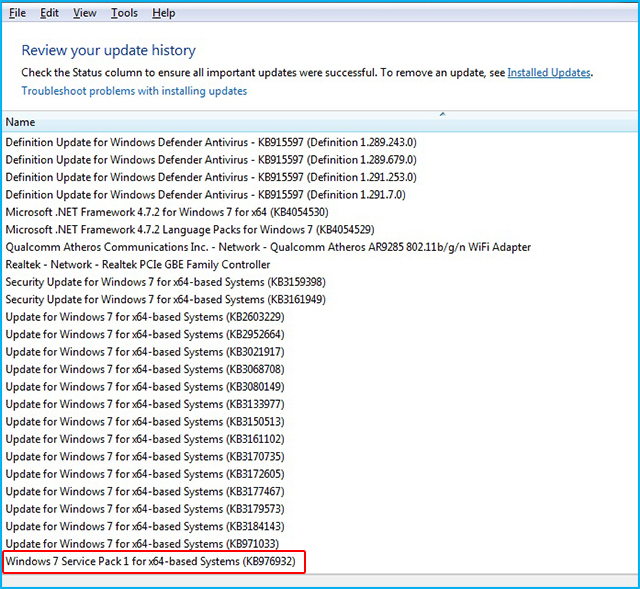Select Security Update KB3161949 row
The width and height of the screenshot is (640, 589).
point(165,300)
